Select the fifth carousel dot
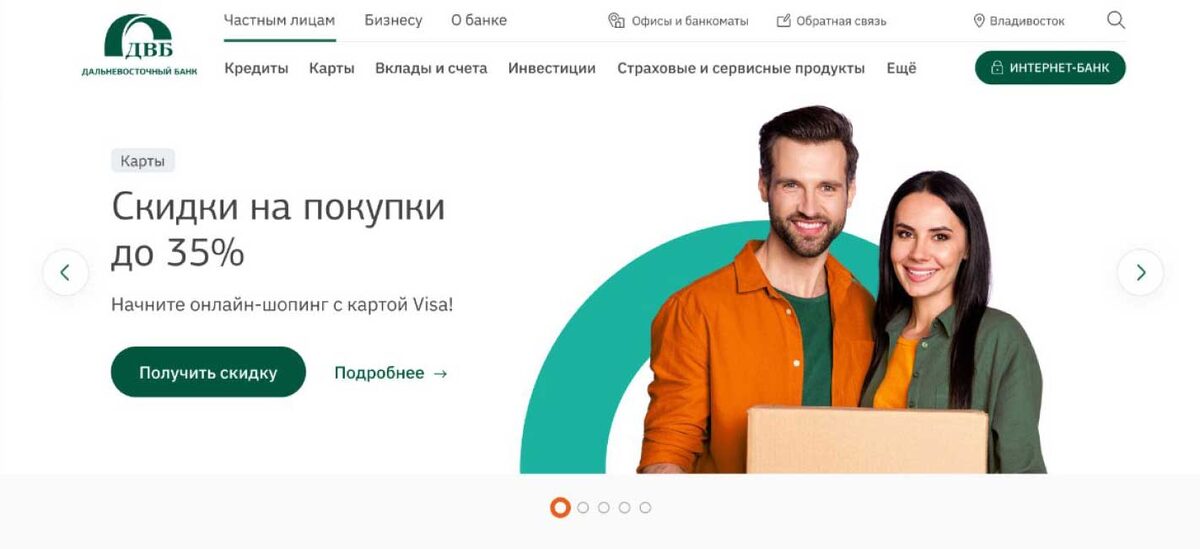Viewport: 1200px width, 549px height. [645, 508]
